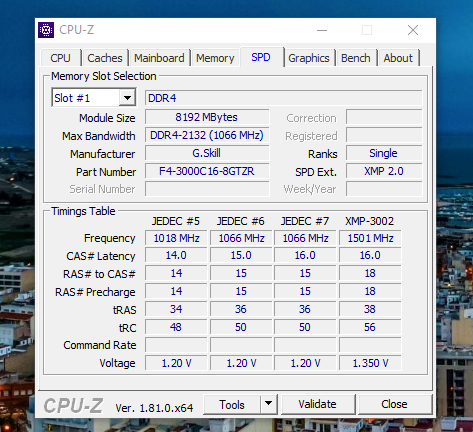Click the empty XMP-3002 Command Rate cell

click(x=370, y=345)
